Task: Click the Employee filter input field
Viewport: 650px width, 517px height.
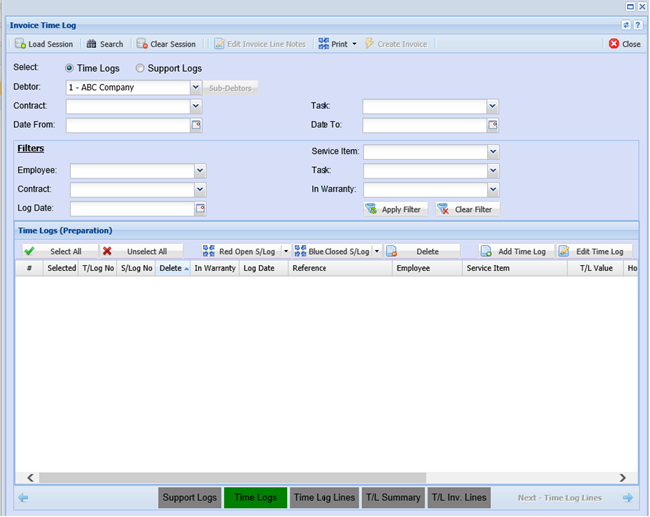Action: point(132,171)
